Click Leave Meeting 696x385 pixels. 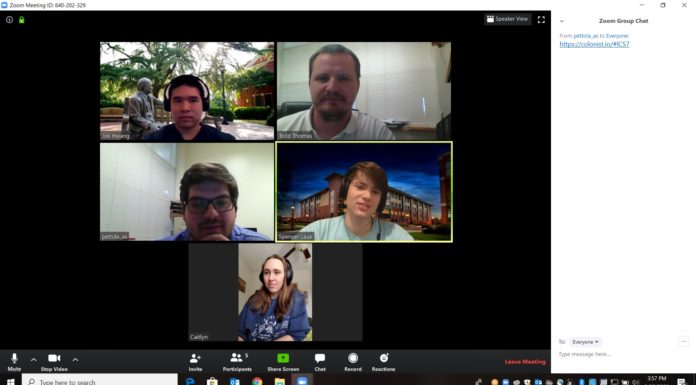(x=525, y=361)
